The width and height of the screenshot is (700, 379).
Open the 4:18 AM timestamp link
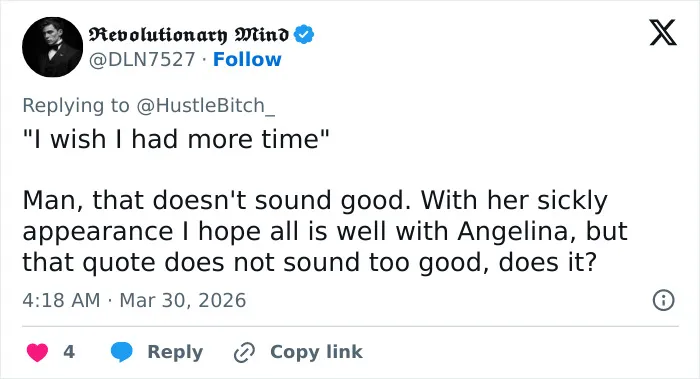click(61, 300)
